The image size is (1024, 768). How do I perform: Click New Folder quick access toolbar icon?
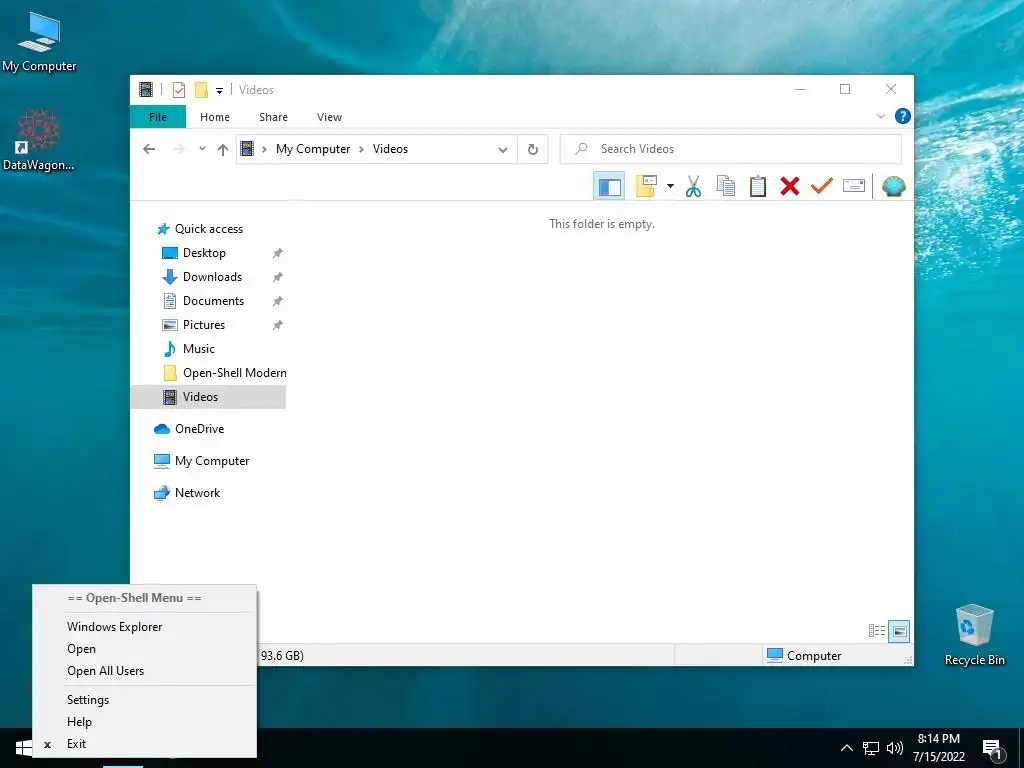point(201,90)
